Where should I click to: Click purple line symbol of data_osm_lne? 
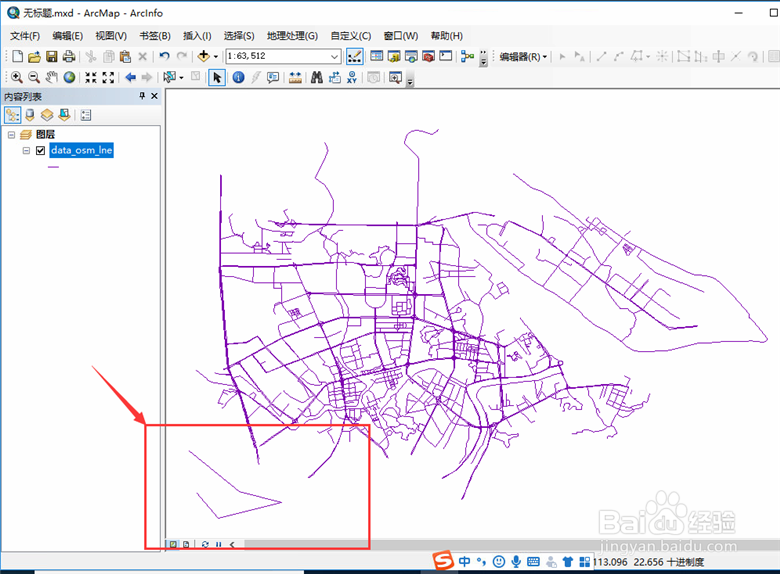pyautogui.click(x=53, y=167)
